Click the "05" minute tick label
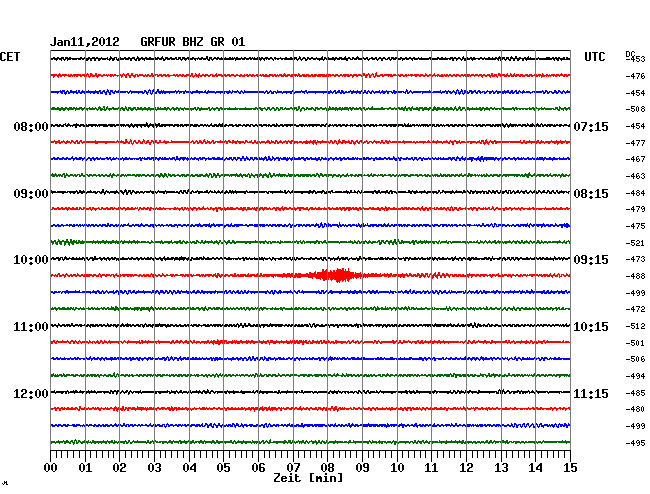This screenshot has height=494, width=650. point(223,468)
